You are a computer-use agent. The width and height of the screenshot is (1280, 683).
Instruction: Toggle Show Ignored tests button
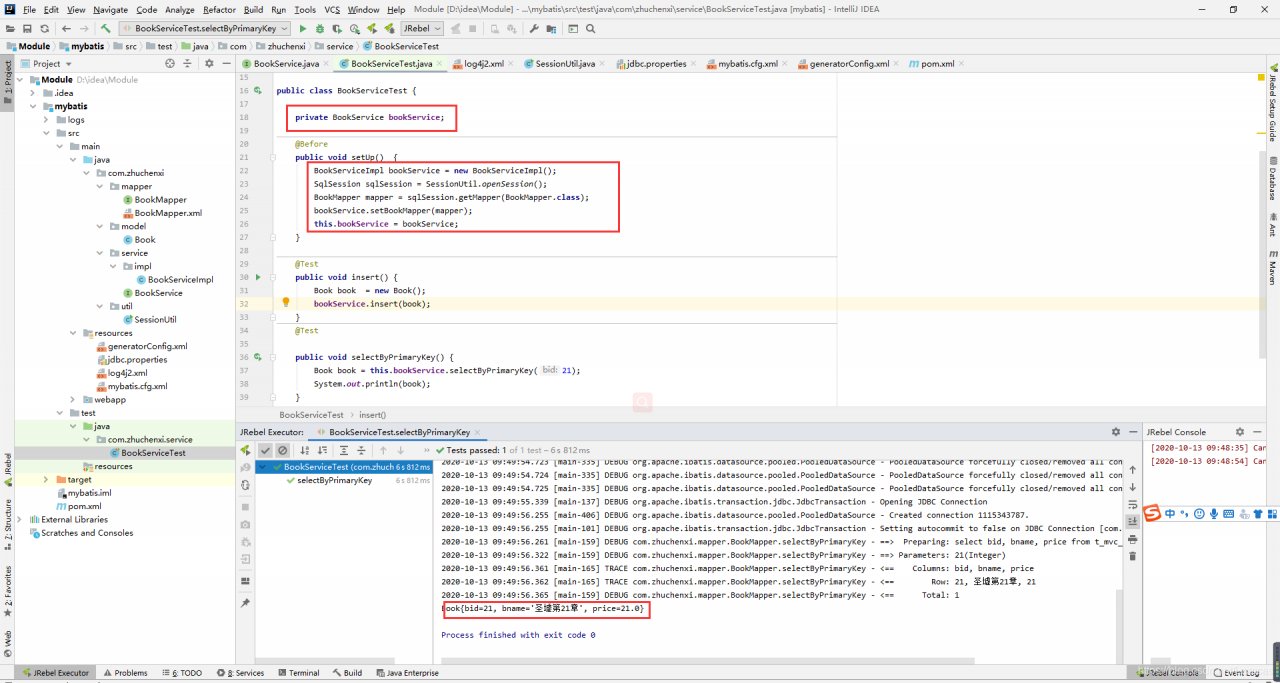(x=283, y=451)
